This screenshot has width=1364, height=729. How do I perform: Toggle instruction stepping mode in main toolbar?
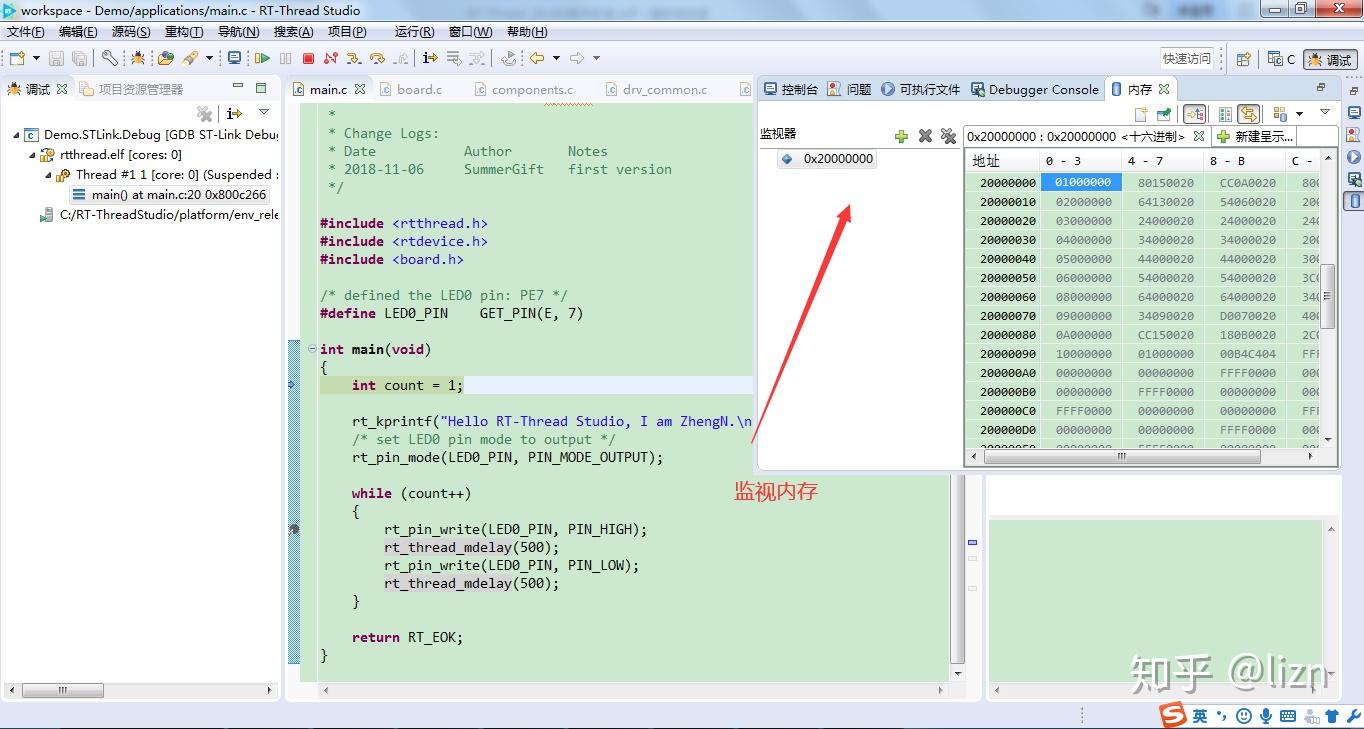[x=430, y=59]
